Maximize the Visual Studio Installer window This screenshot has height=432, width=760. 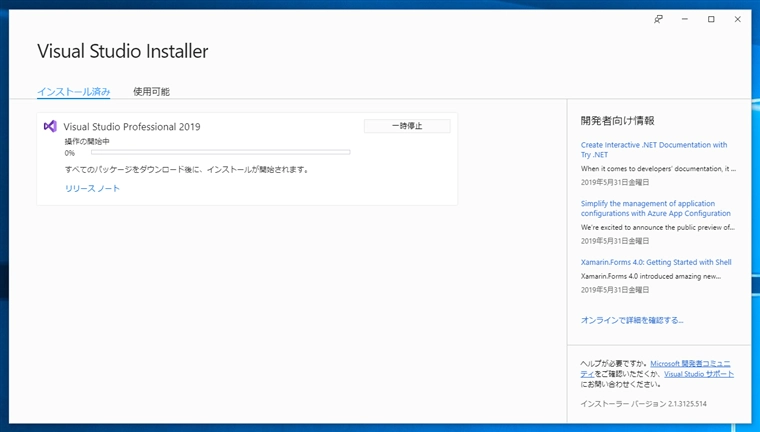711,19
